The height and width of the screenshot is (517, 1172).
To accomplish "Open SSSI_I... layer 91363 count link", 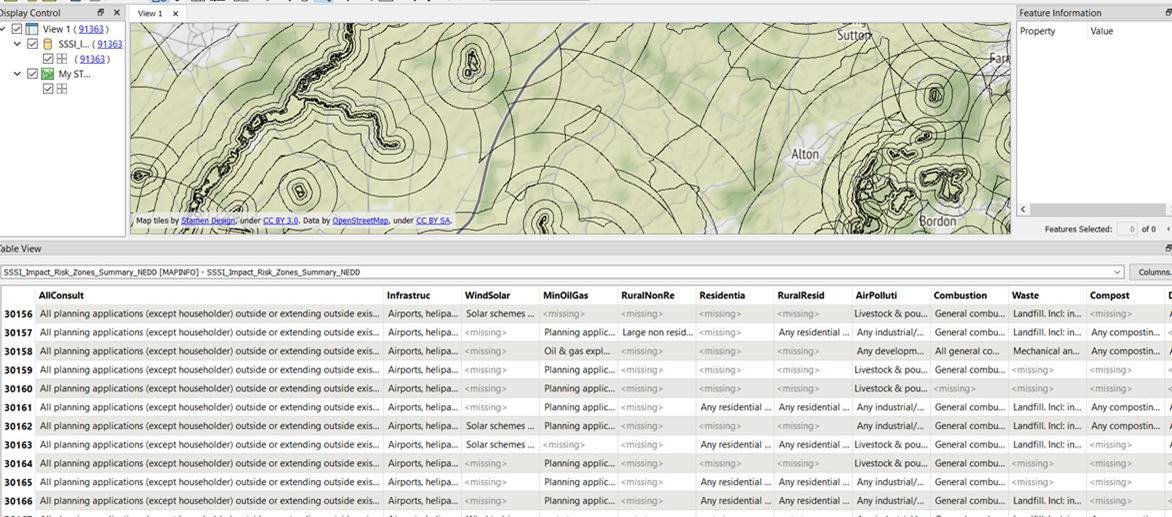I will (x=110, y=44).
